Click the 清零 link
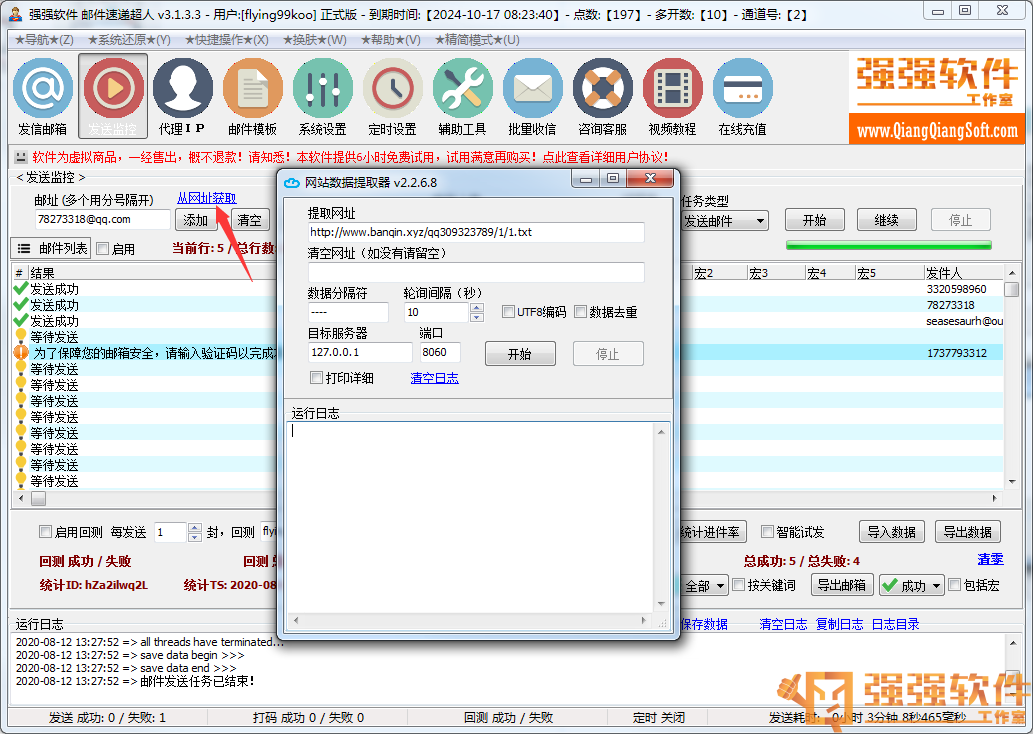This screenshot has width=1033, height=734. click(990, 559)
